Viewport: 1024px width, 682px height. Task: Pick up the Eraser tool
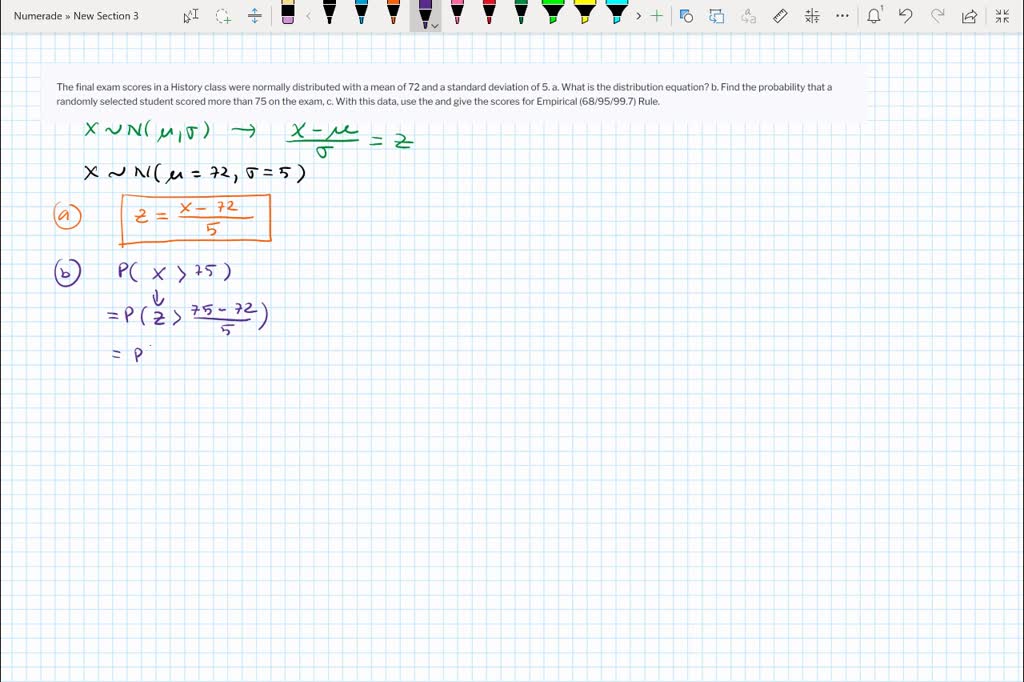tap(289, 16)
